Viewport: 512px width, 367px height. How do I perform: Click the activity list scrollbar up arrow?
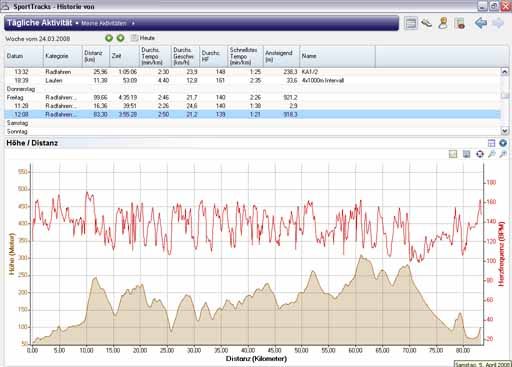[x=505, y=72]
